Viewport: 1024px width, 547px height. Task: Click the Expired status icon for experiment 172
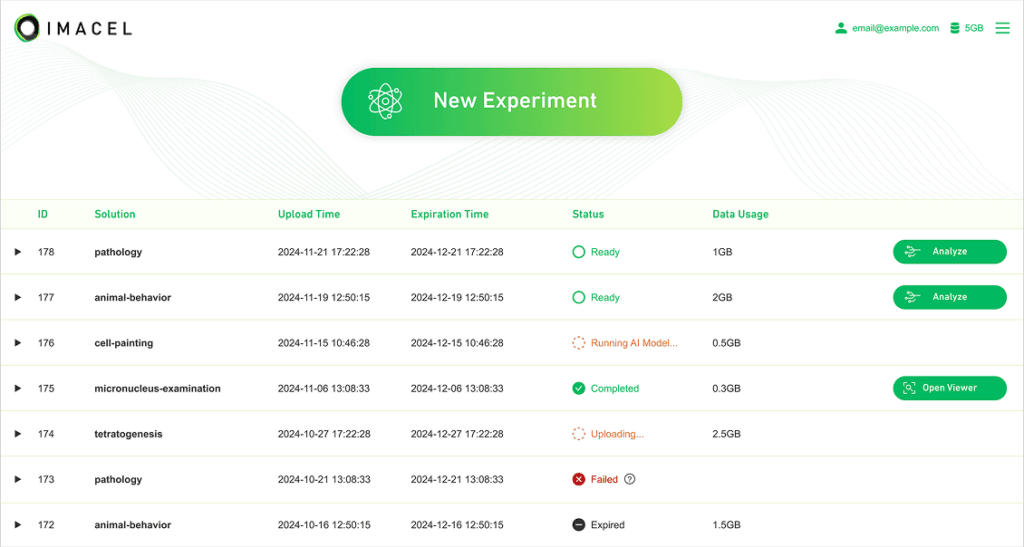pos(578,525)
